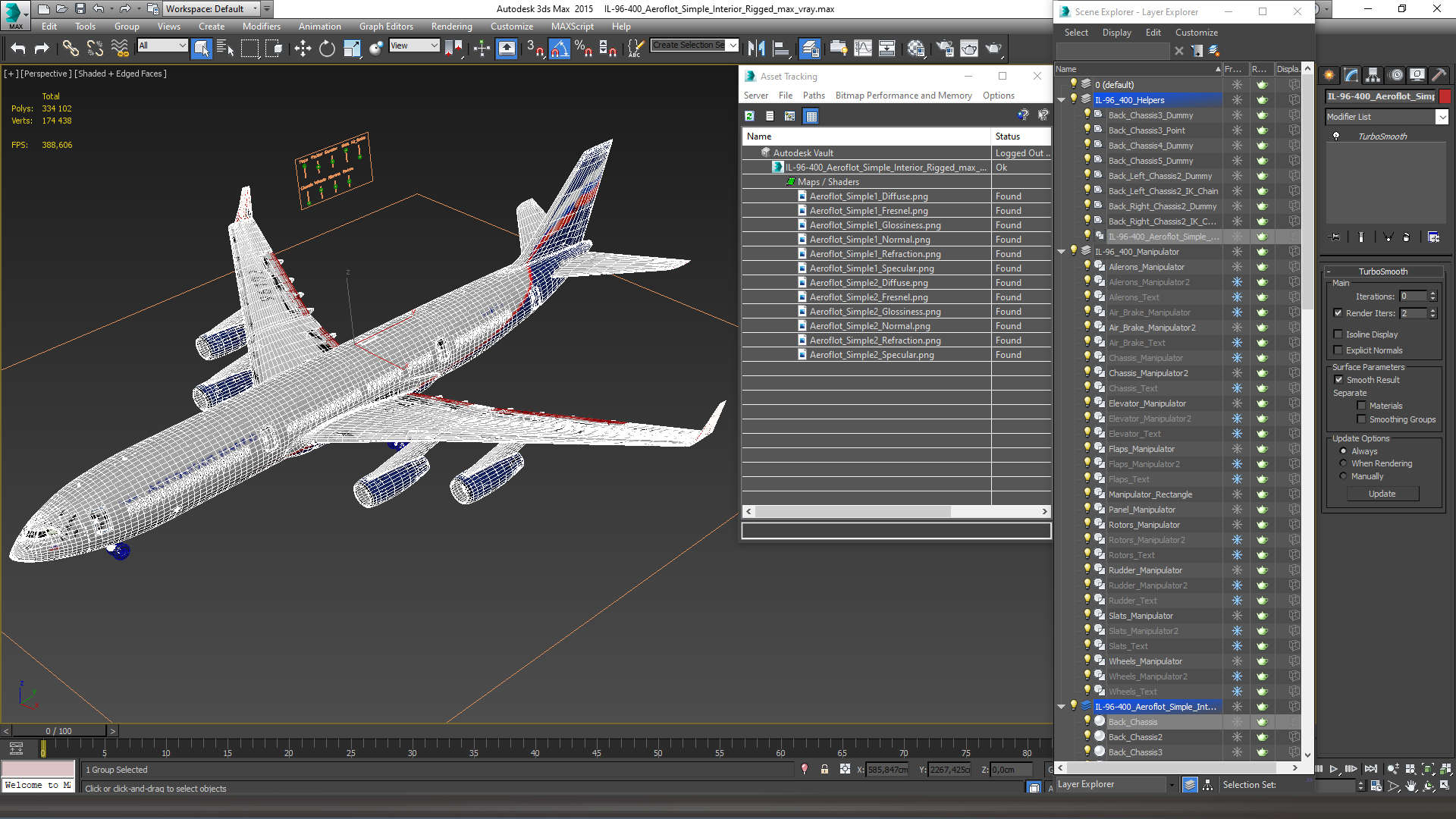1456x819 pixels.
Task: Open the Curve Editor icon
Action: coord(863,49)
